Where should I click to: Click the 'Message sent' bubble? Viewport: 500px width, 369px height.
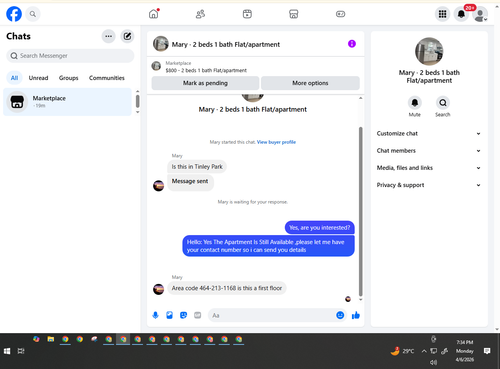tap(190, 182)
